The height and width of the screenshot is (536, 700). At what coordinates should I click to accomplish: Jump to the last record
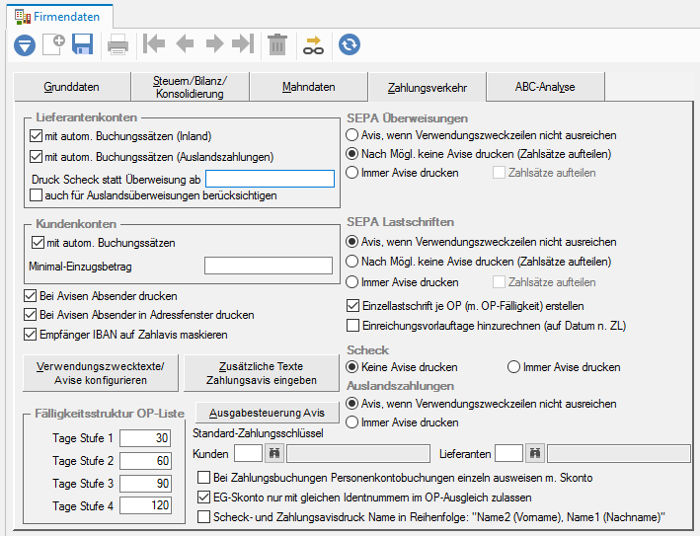coord(243,44)
